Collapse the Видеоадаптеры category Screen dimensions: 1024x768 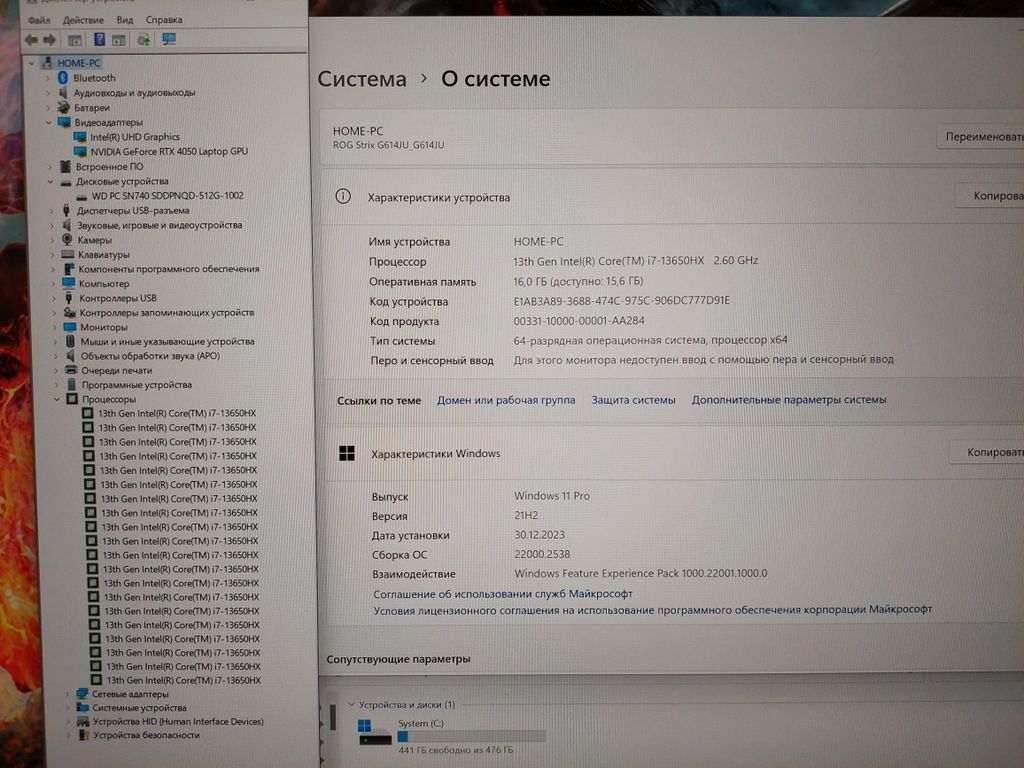click(48, 122)
